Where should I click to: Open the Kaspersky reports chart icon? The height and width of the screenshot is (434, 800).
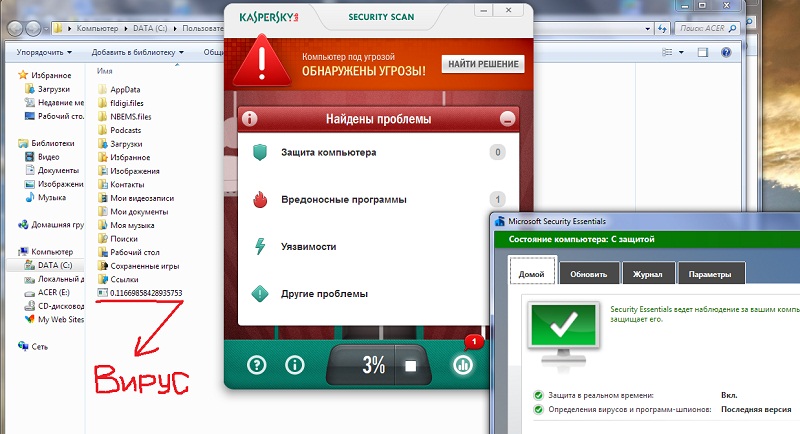(463, 365)
